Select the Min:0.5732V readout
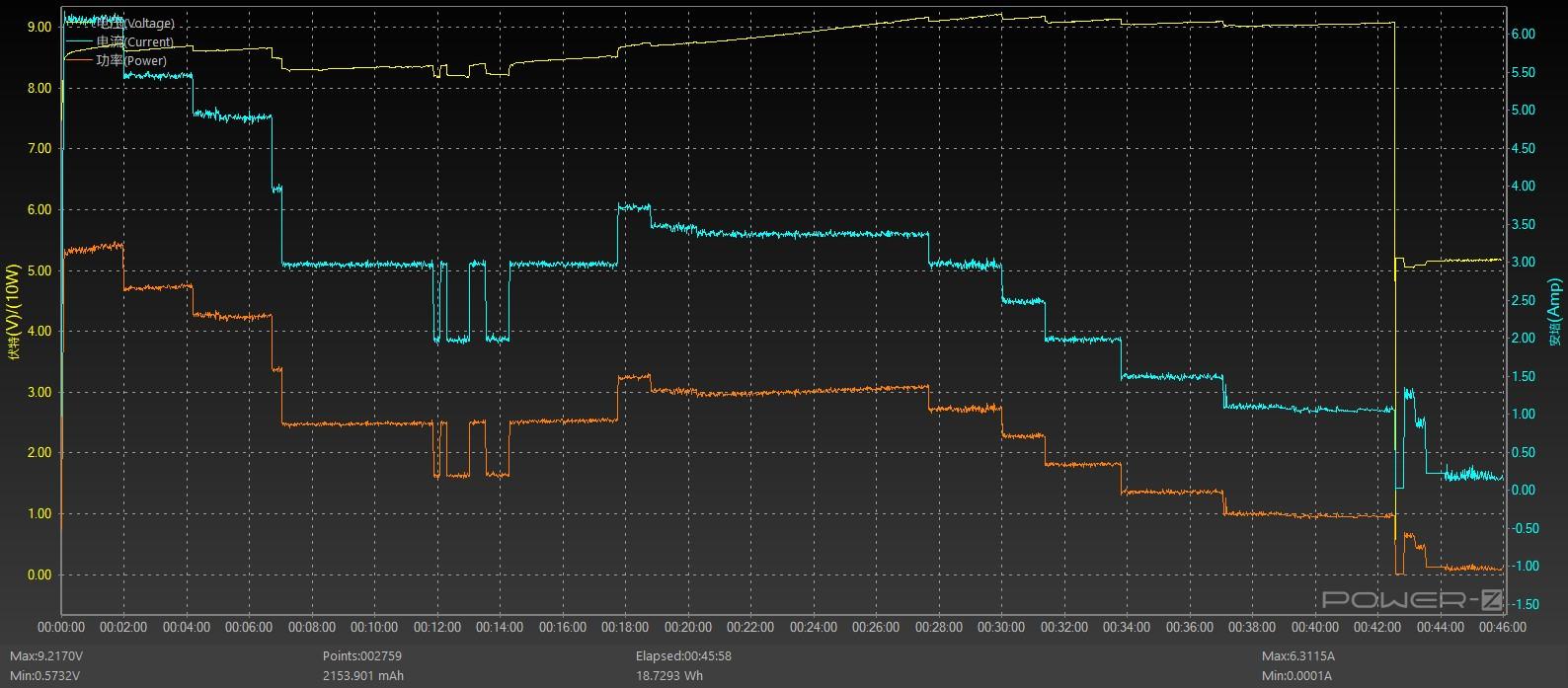Screen dimensions: 1568x688 45,676
